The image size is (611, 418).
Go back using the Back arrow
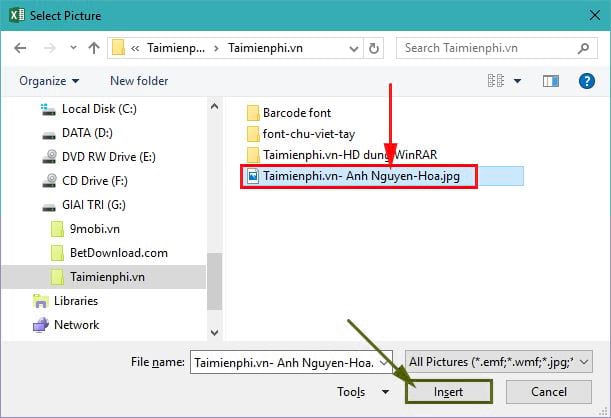click(x=20, y=48)
